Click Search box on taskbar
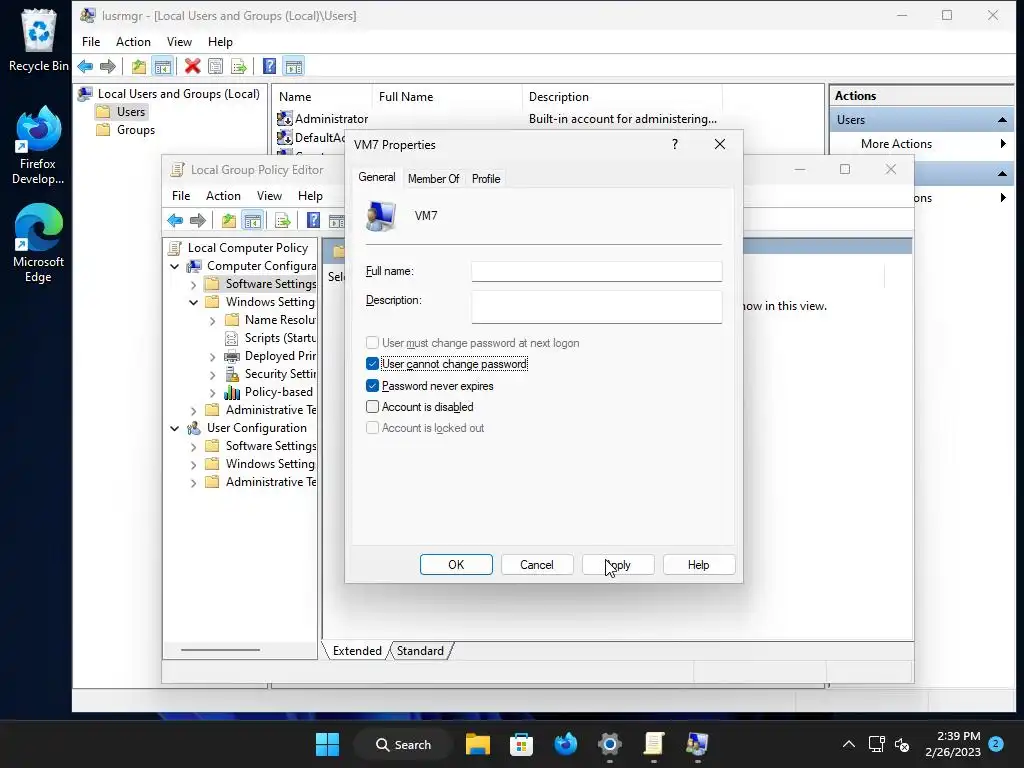1024x768 pixels. point(404,744)
